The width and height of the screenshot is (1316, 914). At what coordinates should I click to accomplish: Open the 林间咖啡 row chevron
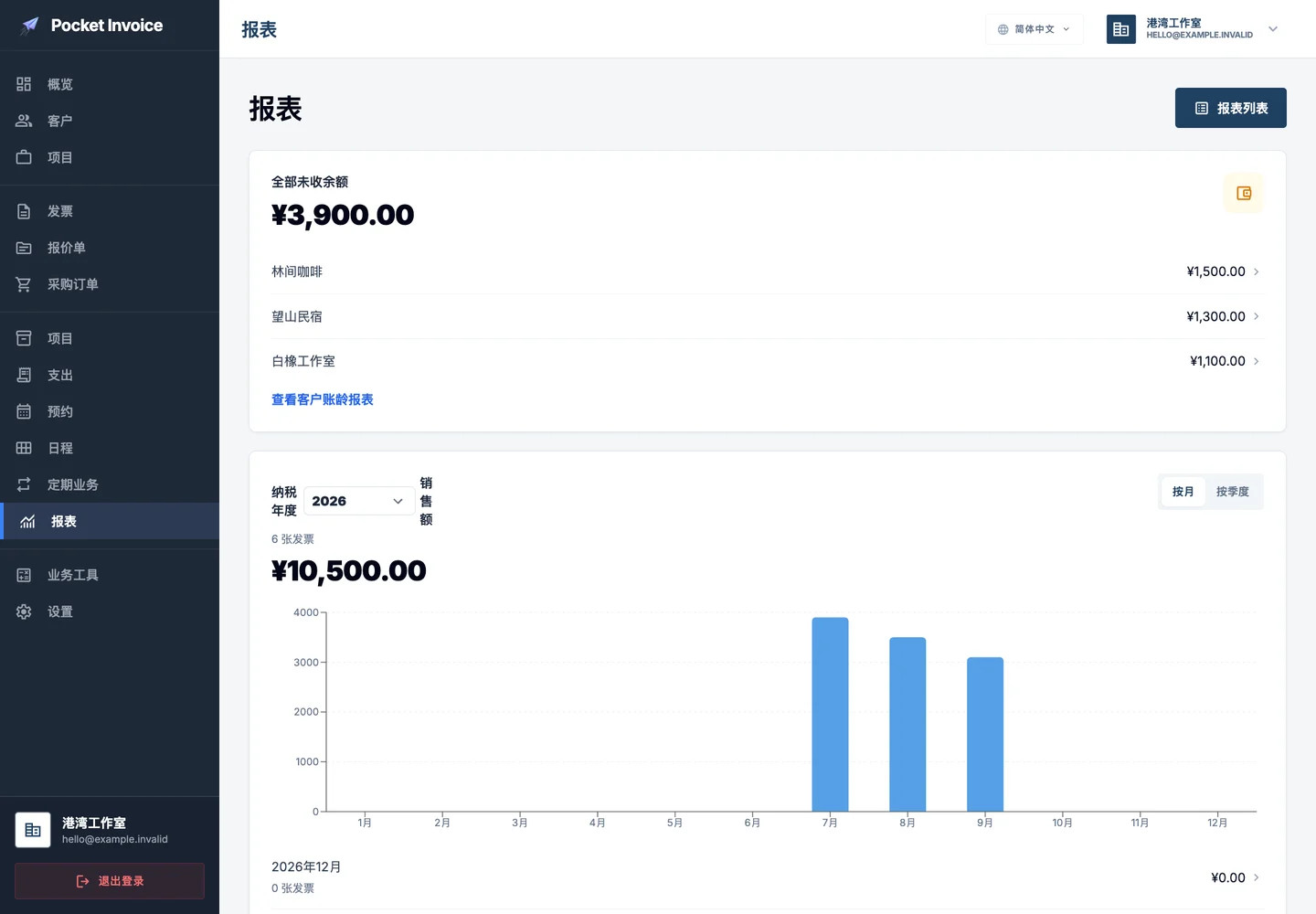(1257, 271)
